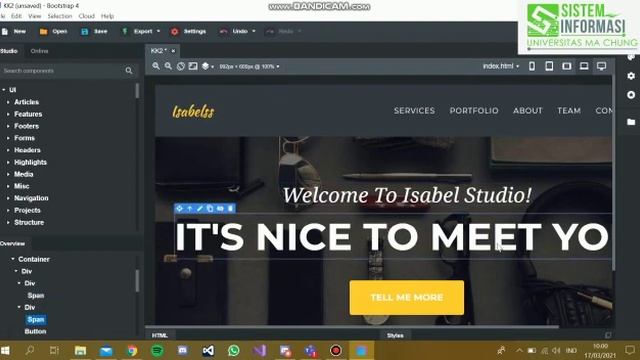
Task: Select the Headers category
Action: [x=27, y=150]
